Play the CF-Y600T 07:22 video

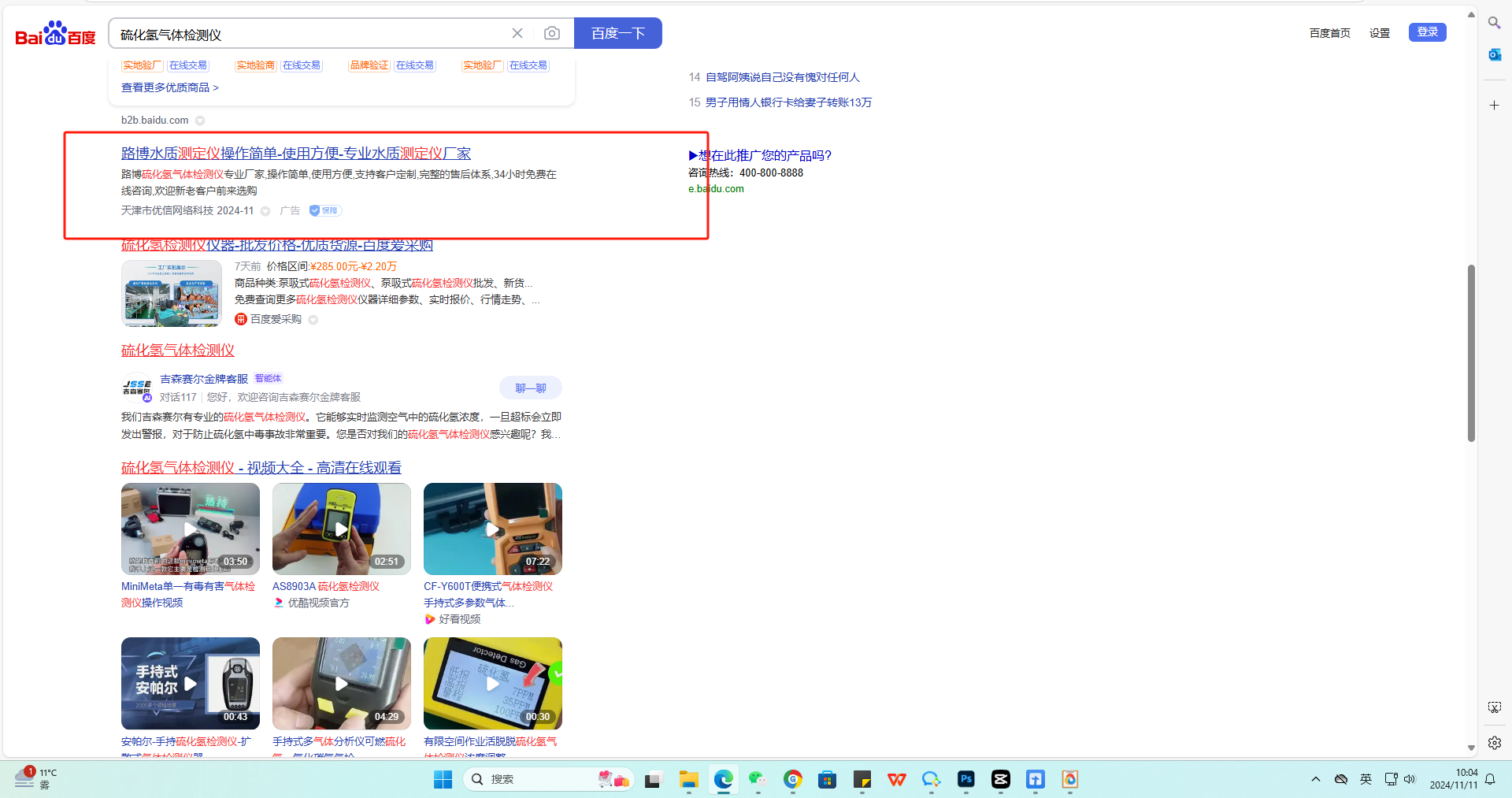tap(493, 529)
